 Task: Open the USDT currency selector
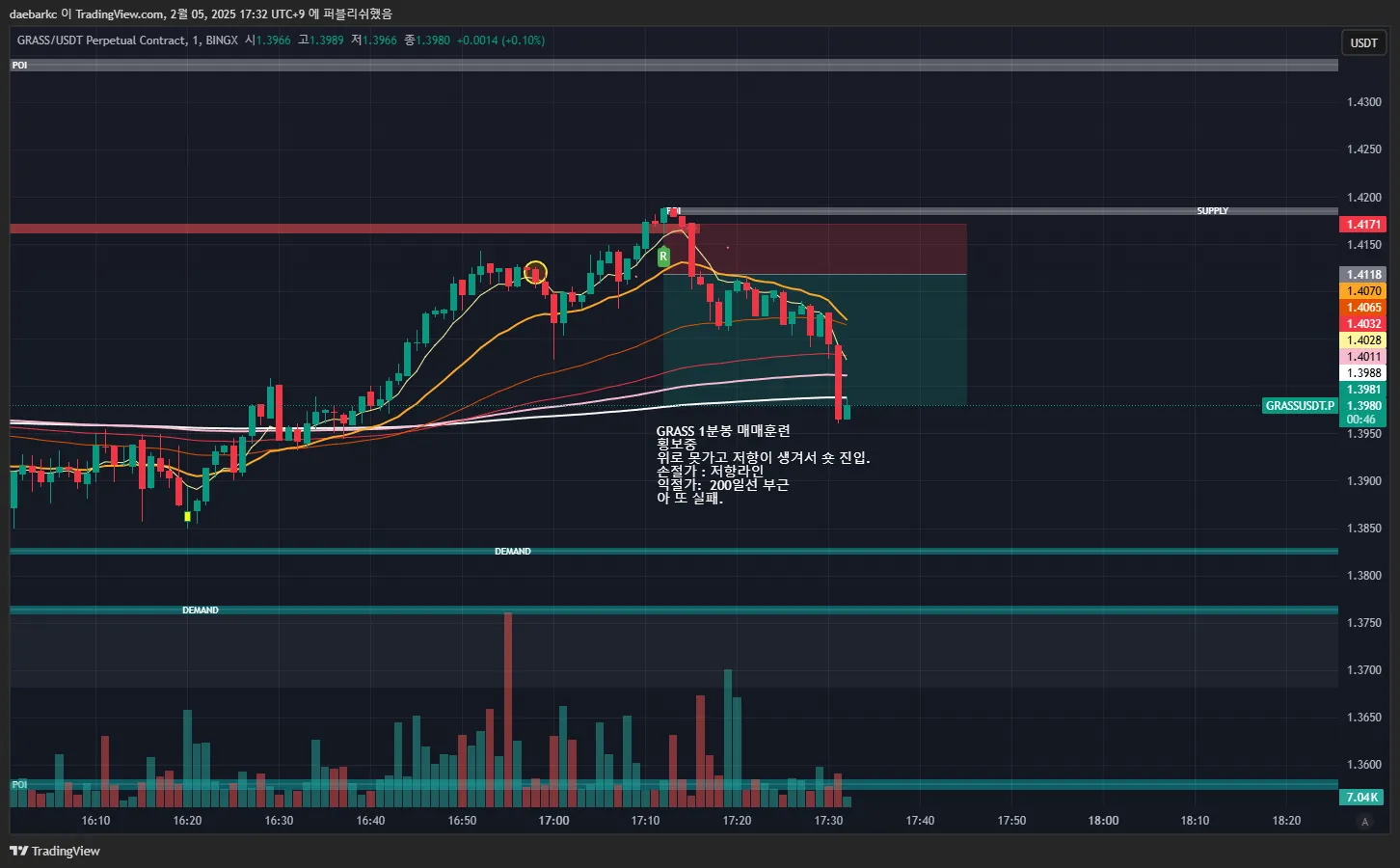click(x=1363, y=42)
